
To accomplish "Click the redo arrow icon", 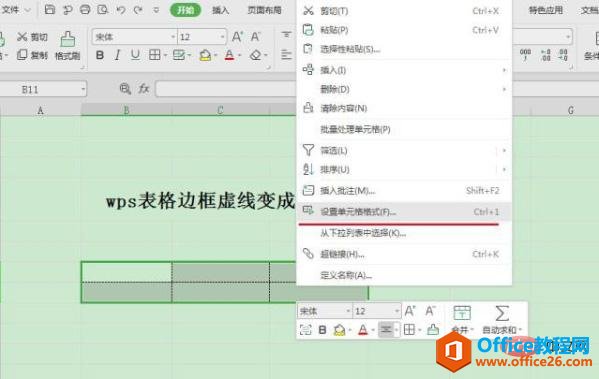I will [x=138, y=10].
